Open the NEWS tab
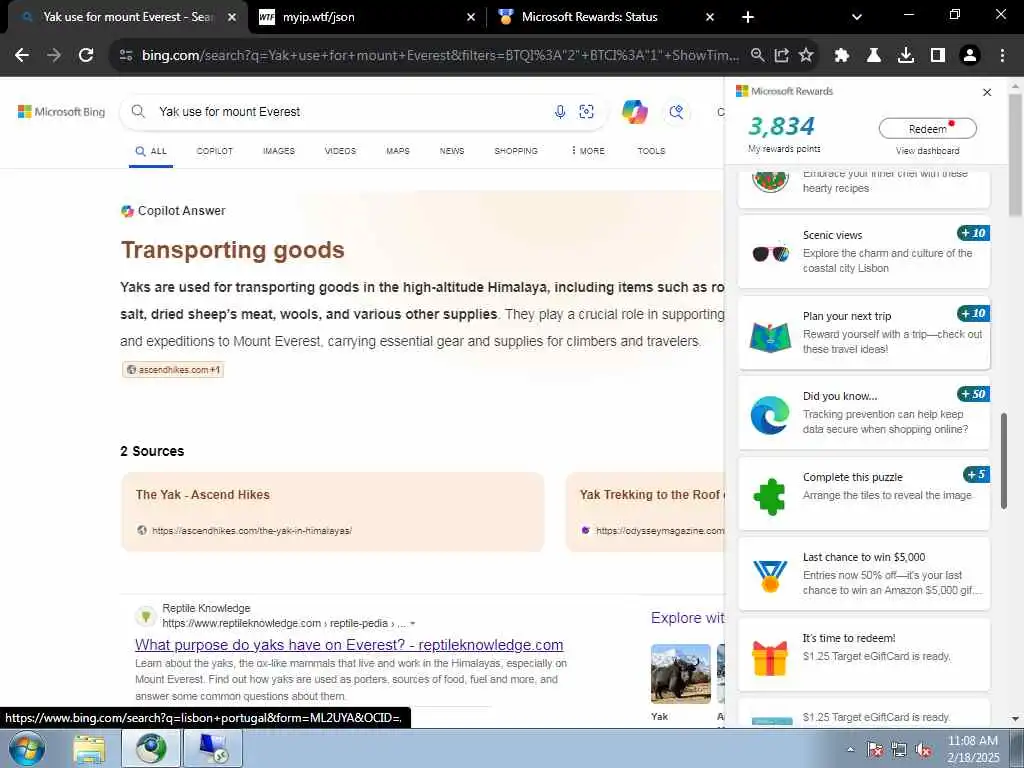This screenshot has height=768, width=1024. coord(452,151)
